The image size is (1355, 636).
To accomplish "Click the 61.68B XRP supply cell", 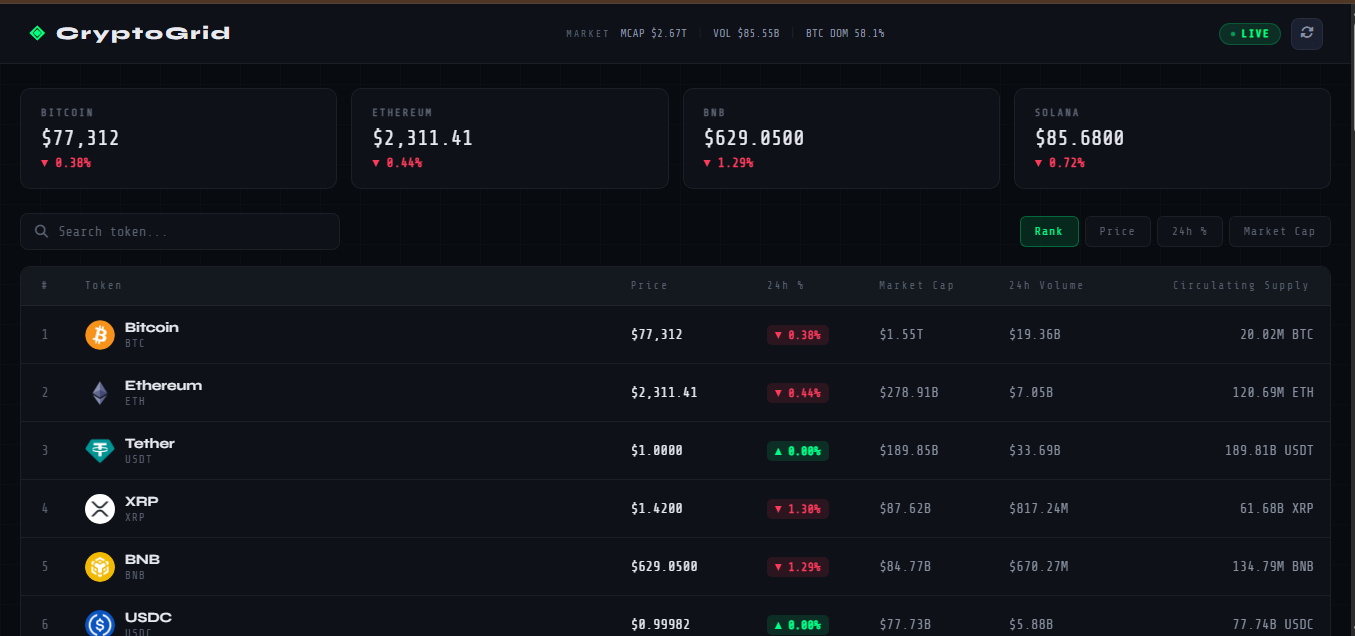I will [1277, 509].
